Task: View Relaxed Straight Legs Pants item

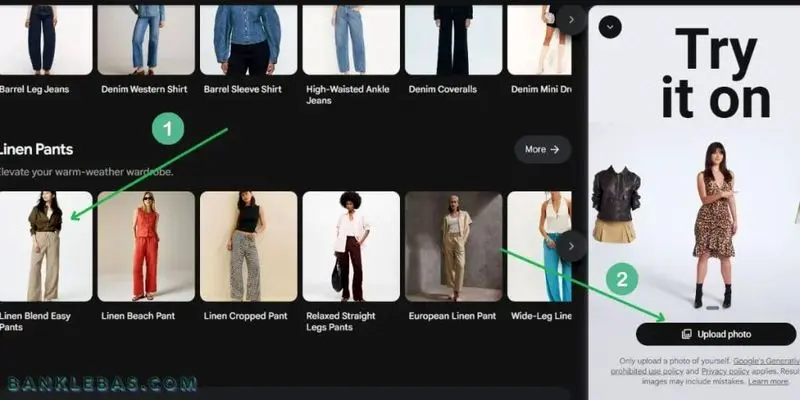Action: pyautogui.click(x=350, y=246)
